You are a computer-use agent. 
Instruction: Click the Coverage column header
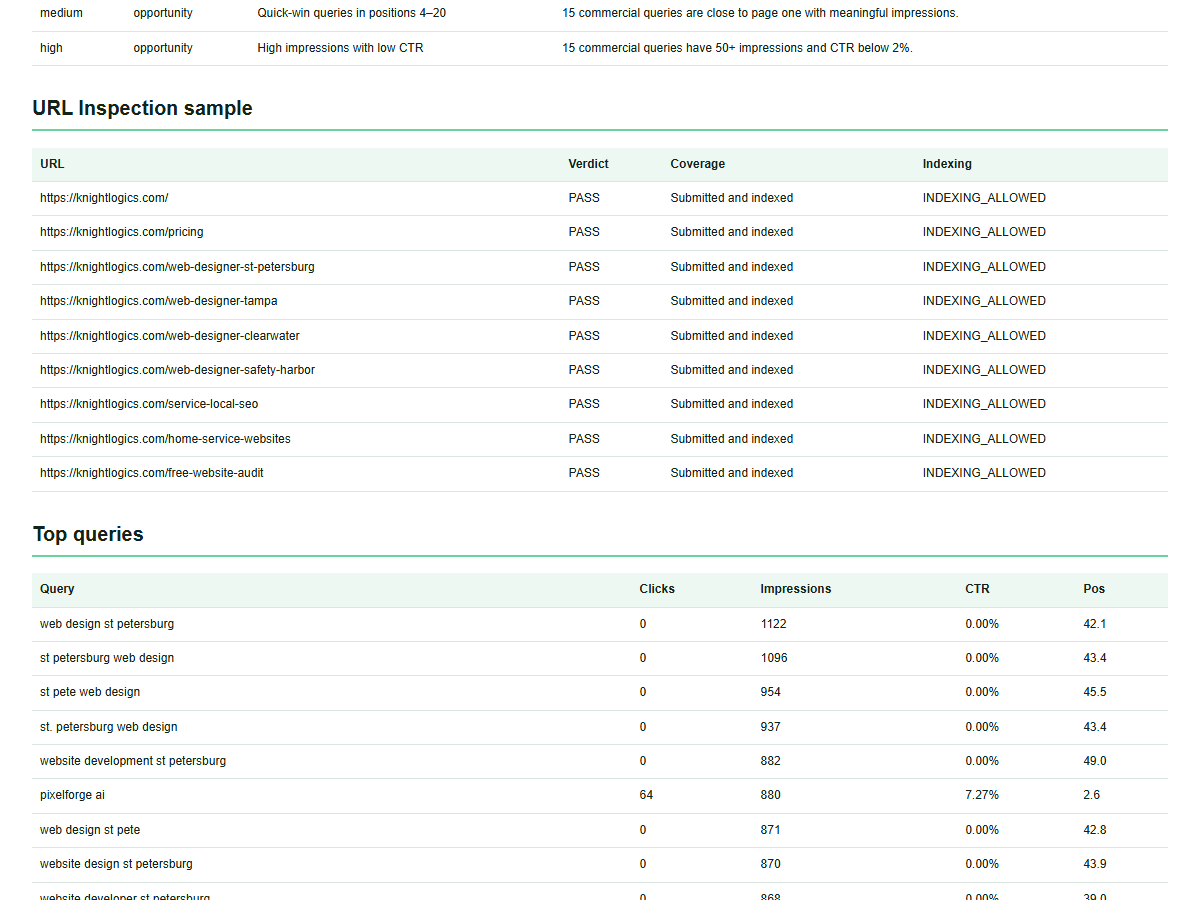pos(698,164)
